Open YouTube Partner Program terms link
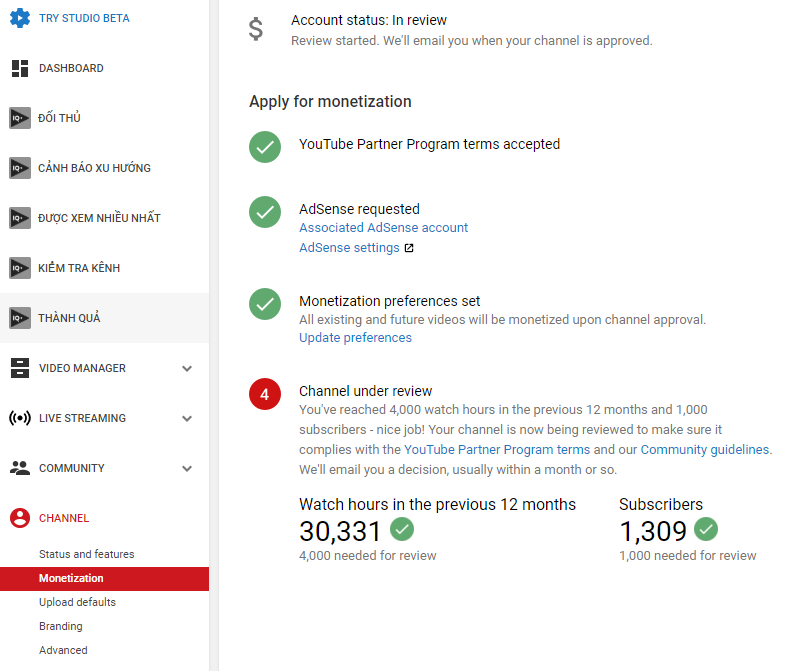This screenshot has width=798, height=671. coord(497,450)
